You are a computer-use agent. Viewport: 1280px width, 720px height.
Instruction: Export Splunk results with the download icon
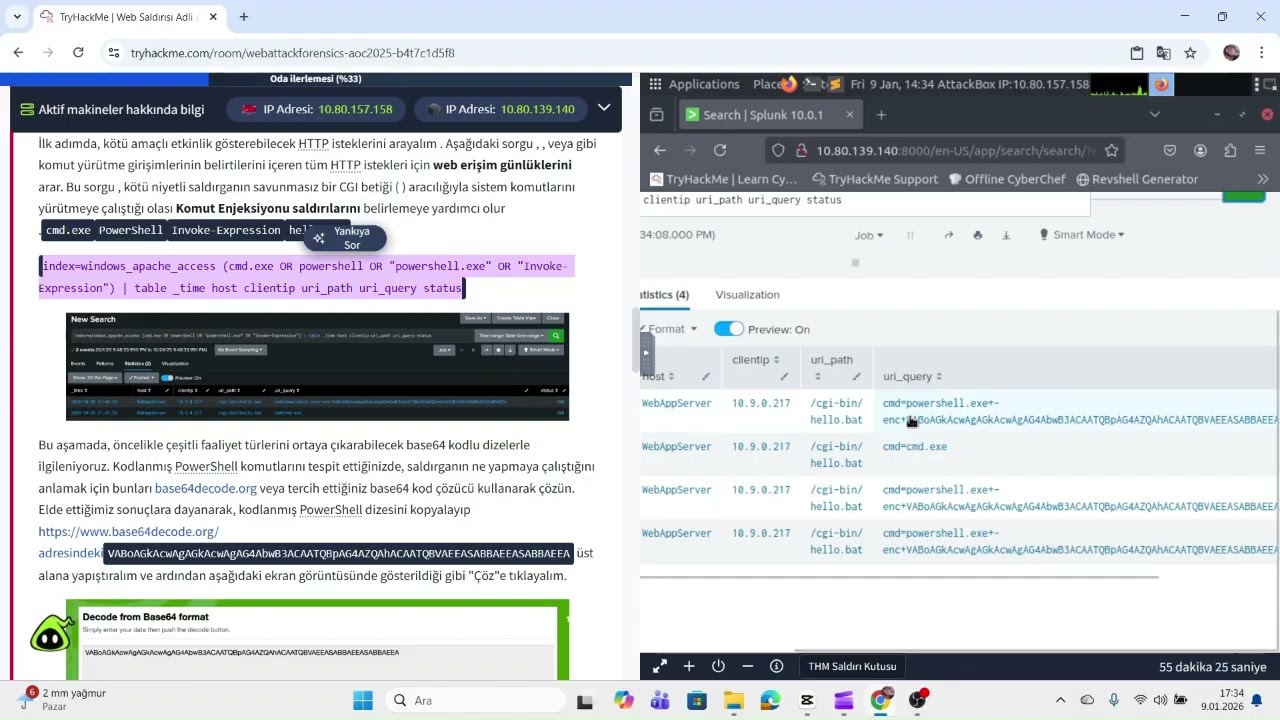click(1006, 235)
